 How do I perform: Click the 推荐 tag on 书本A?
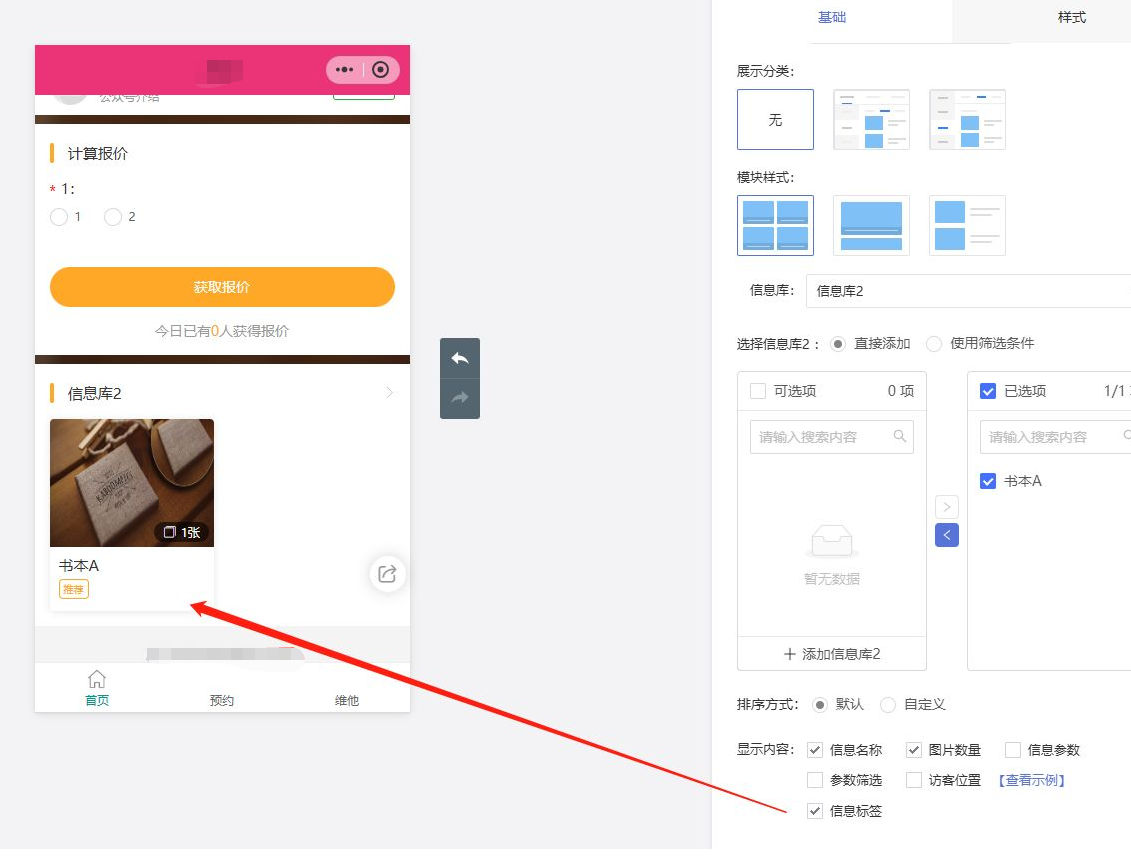(x=74, y=590)
